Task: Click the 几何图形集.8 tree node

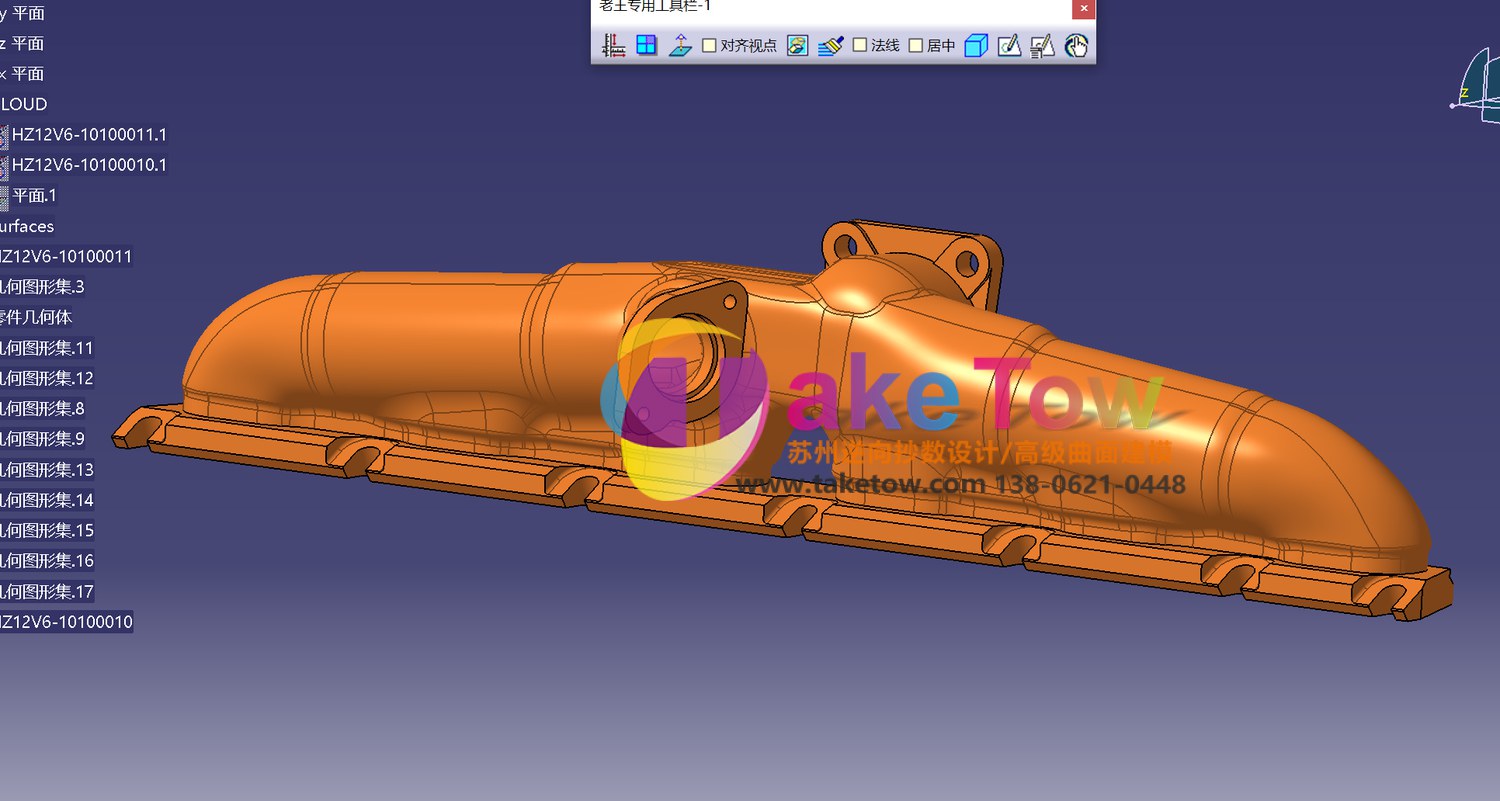Action: [43, 408]
